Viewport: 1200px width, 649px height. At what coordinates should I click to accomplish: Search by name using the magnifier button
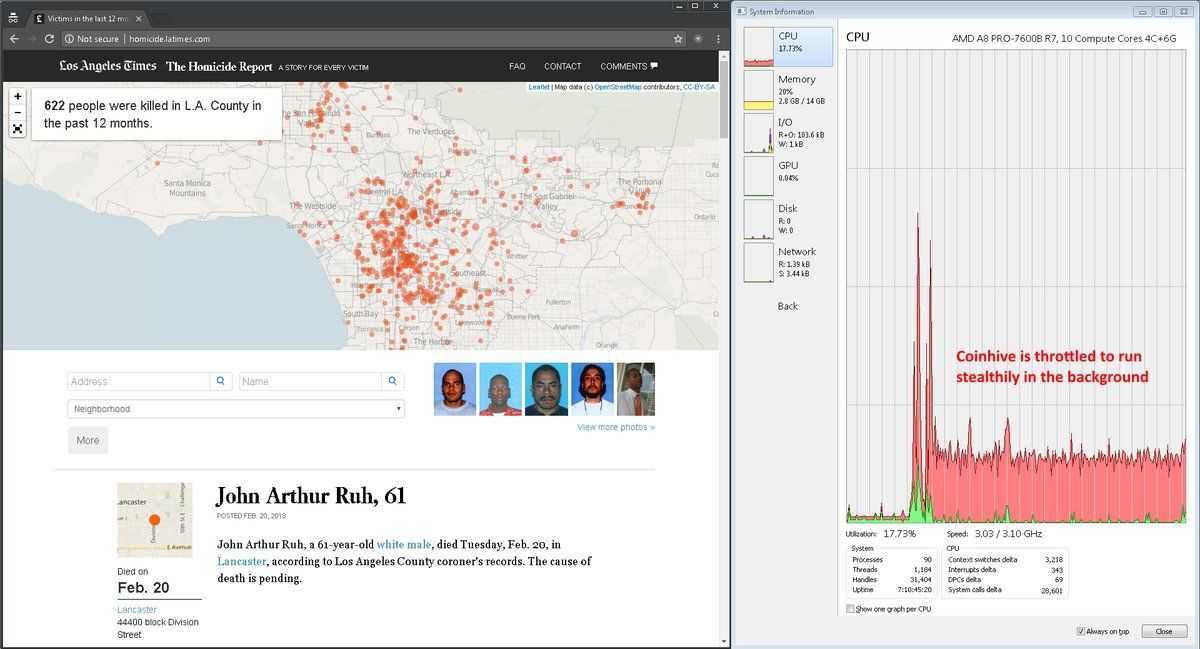393,381
